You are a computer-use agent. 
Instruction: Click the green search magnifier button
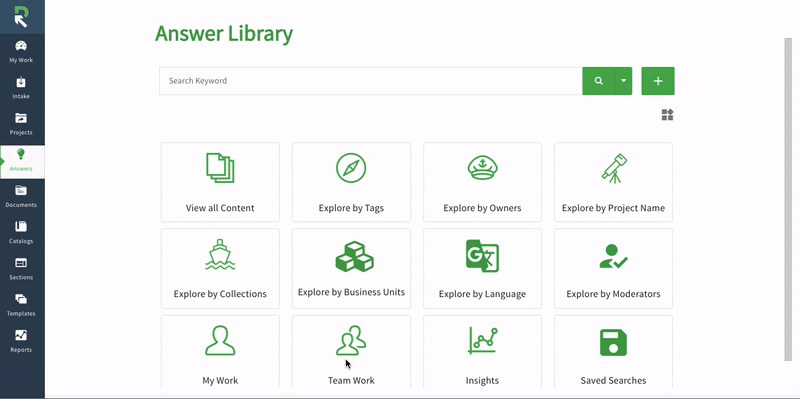pos(598,81)
